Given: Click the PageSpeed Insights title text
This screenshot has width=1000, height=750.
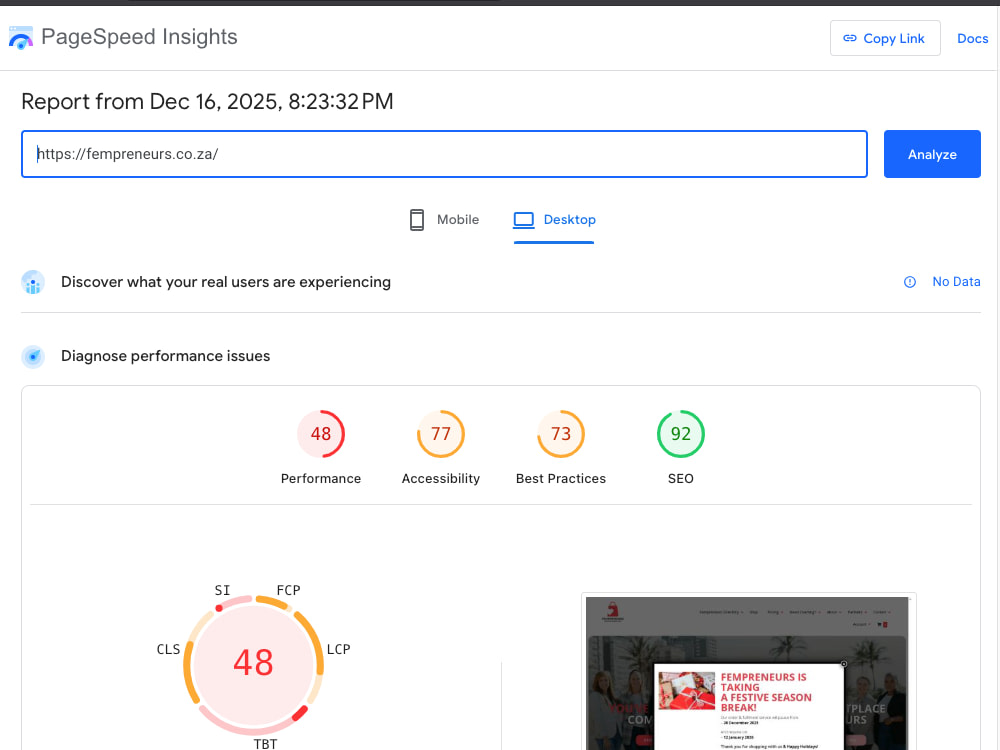Looking at the screenshot, I should 139,37.
